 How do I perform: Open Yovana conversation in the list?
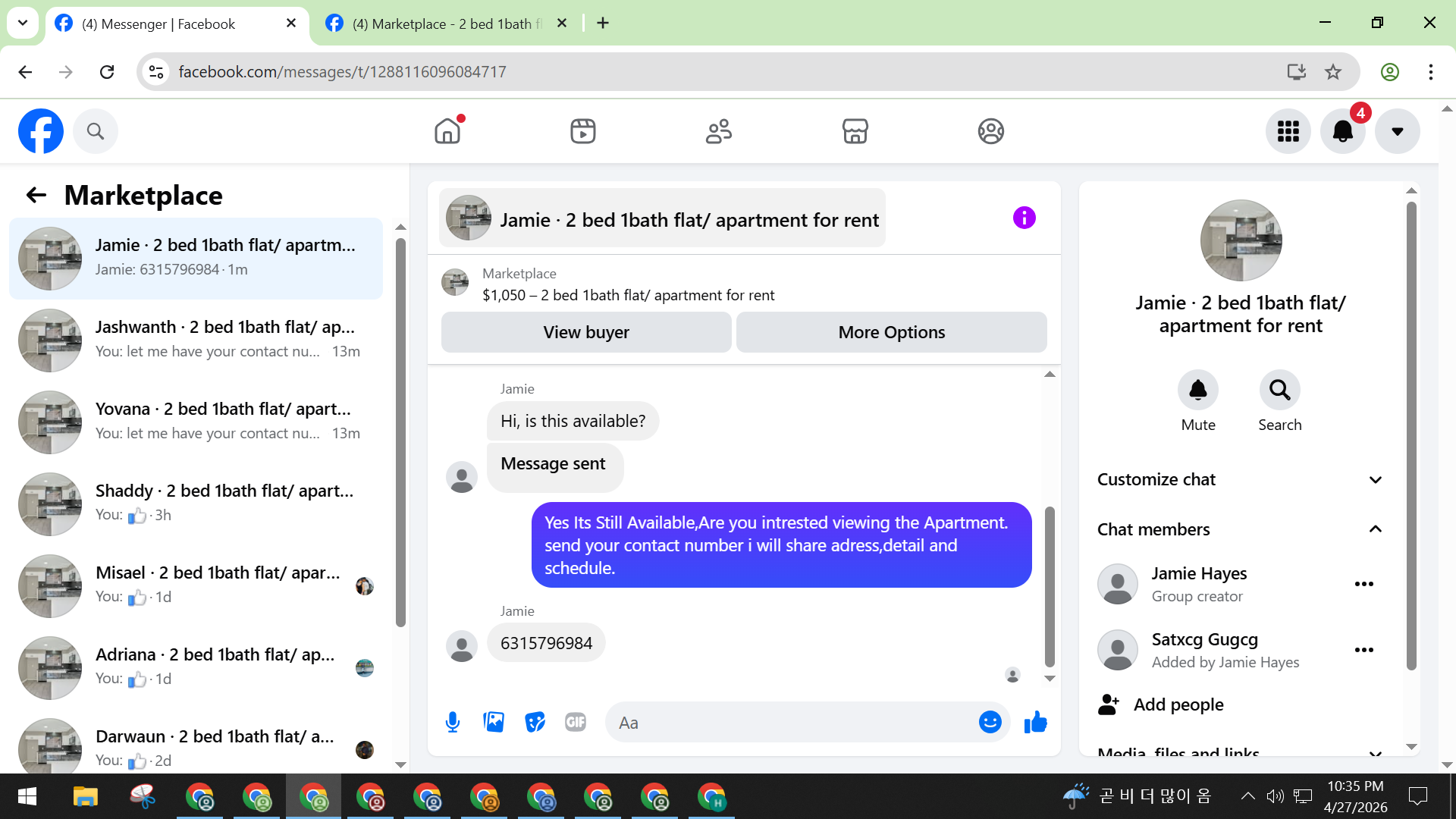click(196, 422)
